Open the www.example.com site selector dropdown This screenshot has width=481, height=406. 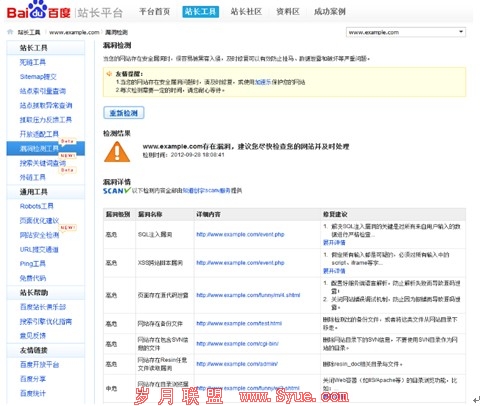tap(406, 32)
